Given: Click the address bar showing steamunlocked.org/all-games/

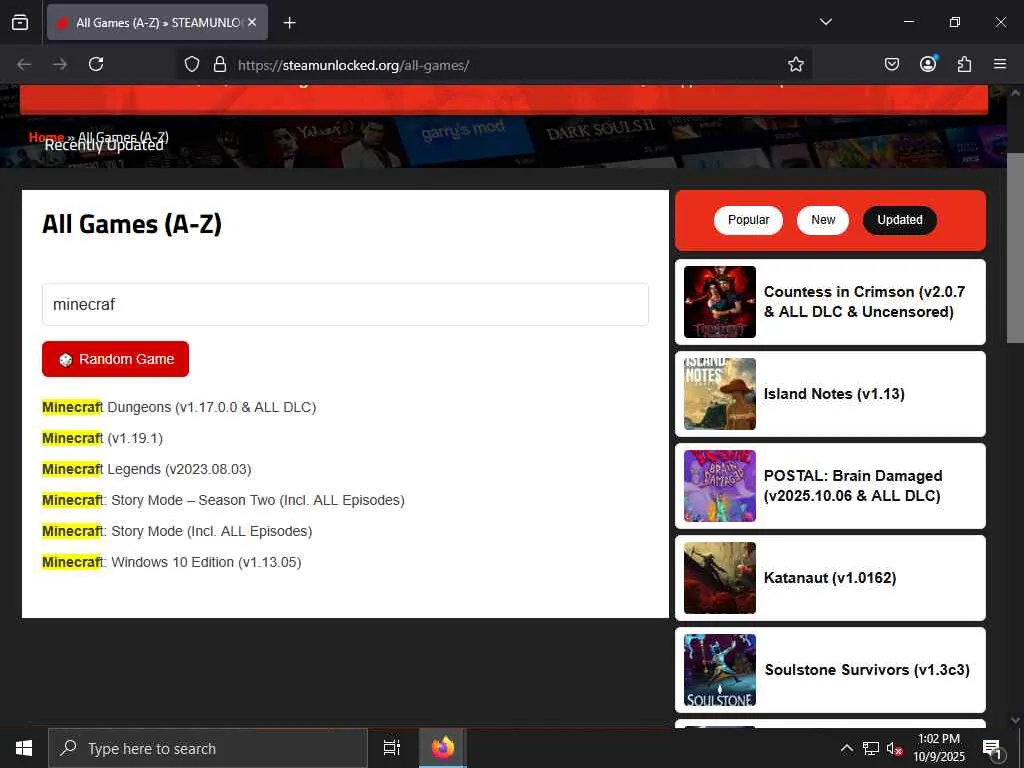Looking at the screenshot, I should [496, 65].
